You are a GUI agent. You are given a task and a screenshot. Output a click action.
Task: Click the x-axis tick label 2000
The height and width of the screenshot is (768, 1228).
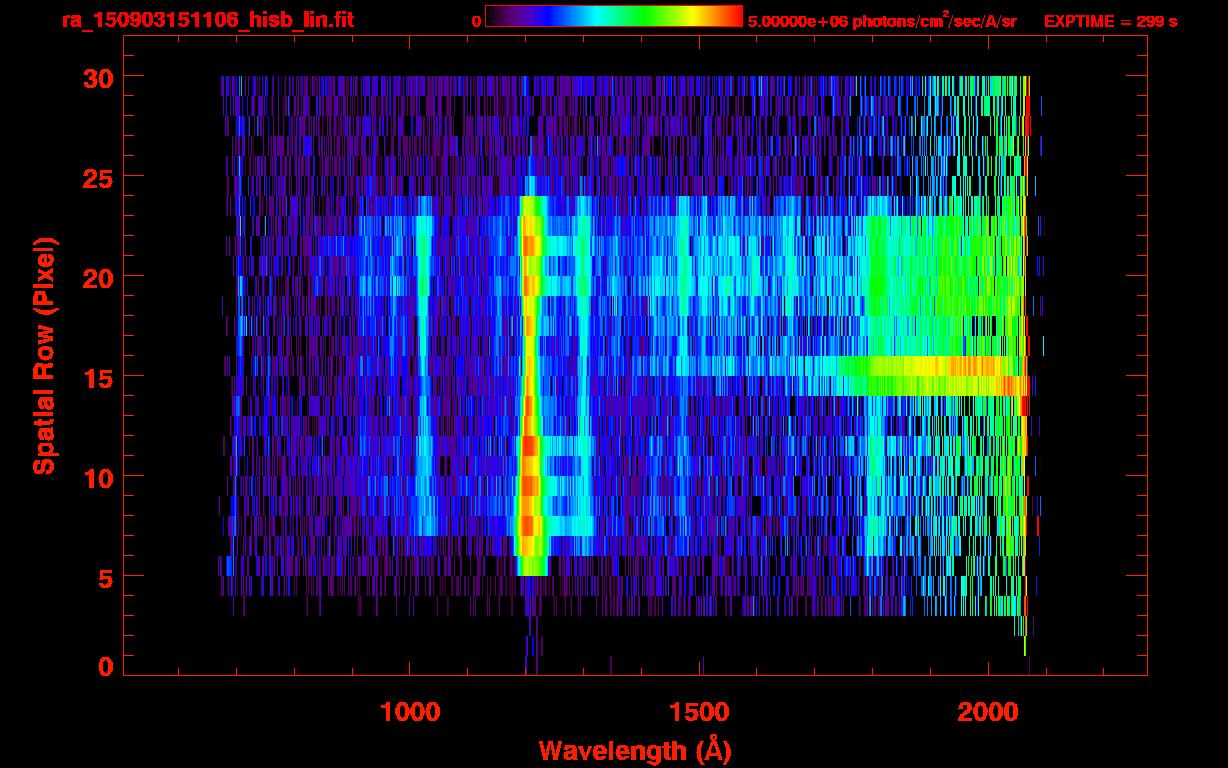pos(988,711)
